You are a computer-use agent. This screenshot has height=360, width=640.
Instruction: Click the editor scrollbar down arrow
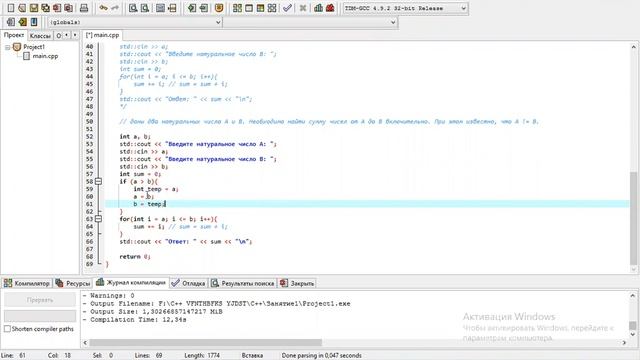pyautogui.click(x=633, y=269)
